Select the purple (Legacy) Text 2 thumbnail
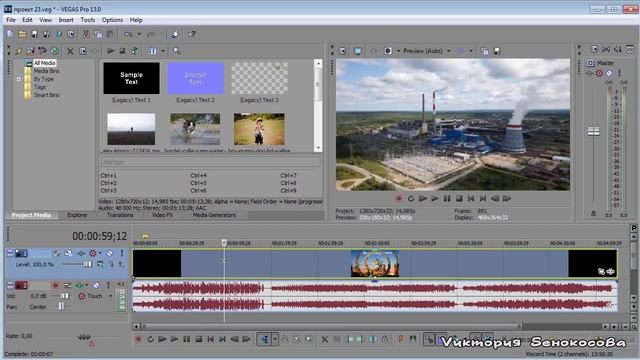 (196, 78)
